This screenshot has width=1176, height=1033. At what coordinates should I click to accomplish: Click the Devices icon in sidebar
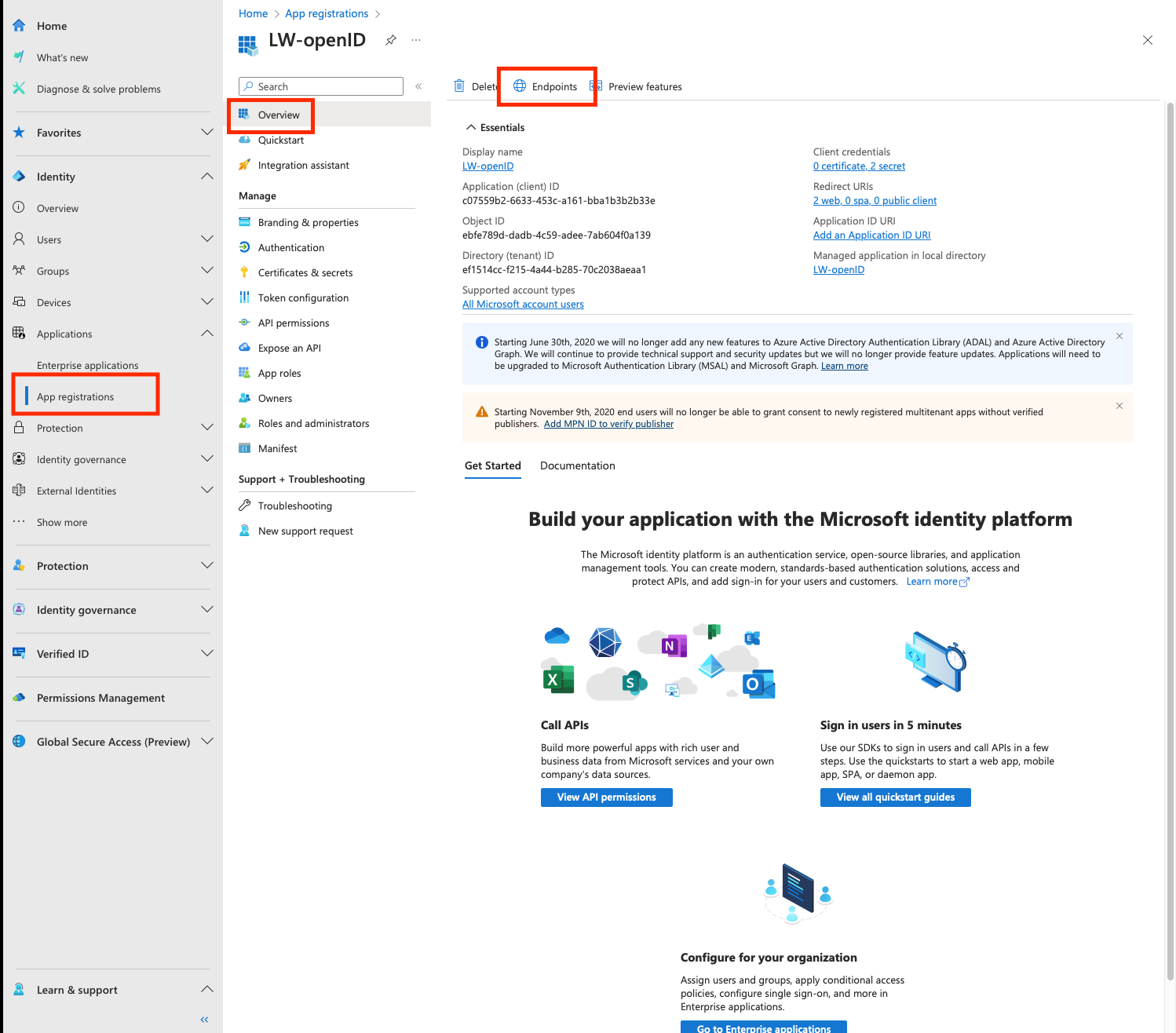pos(19,301)
